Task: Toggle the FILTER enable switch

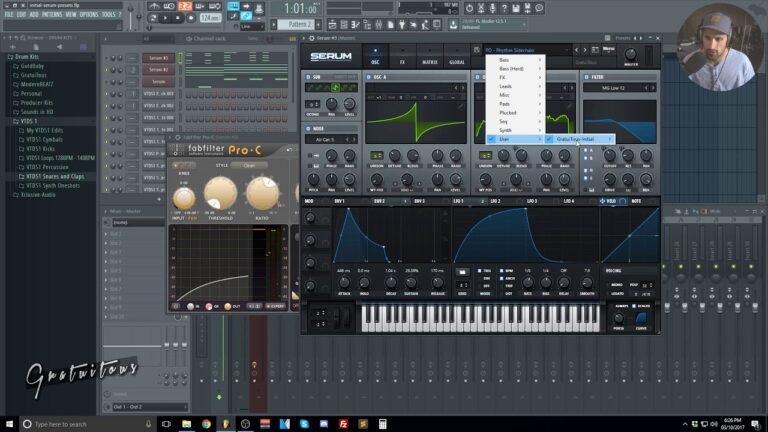Action: click(586, 77)
